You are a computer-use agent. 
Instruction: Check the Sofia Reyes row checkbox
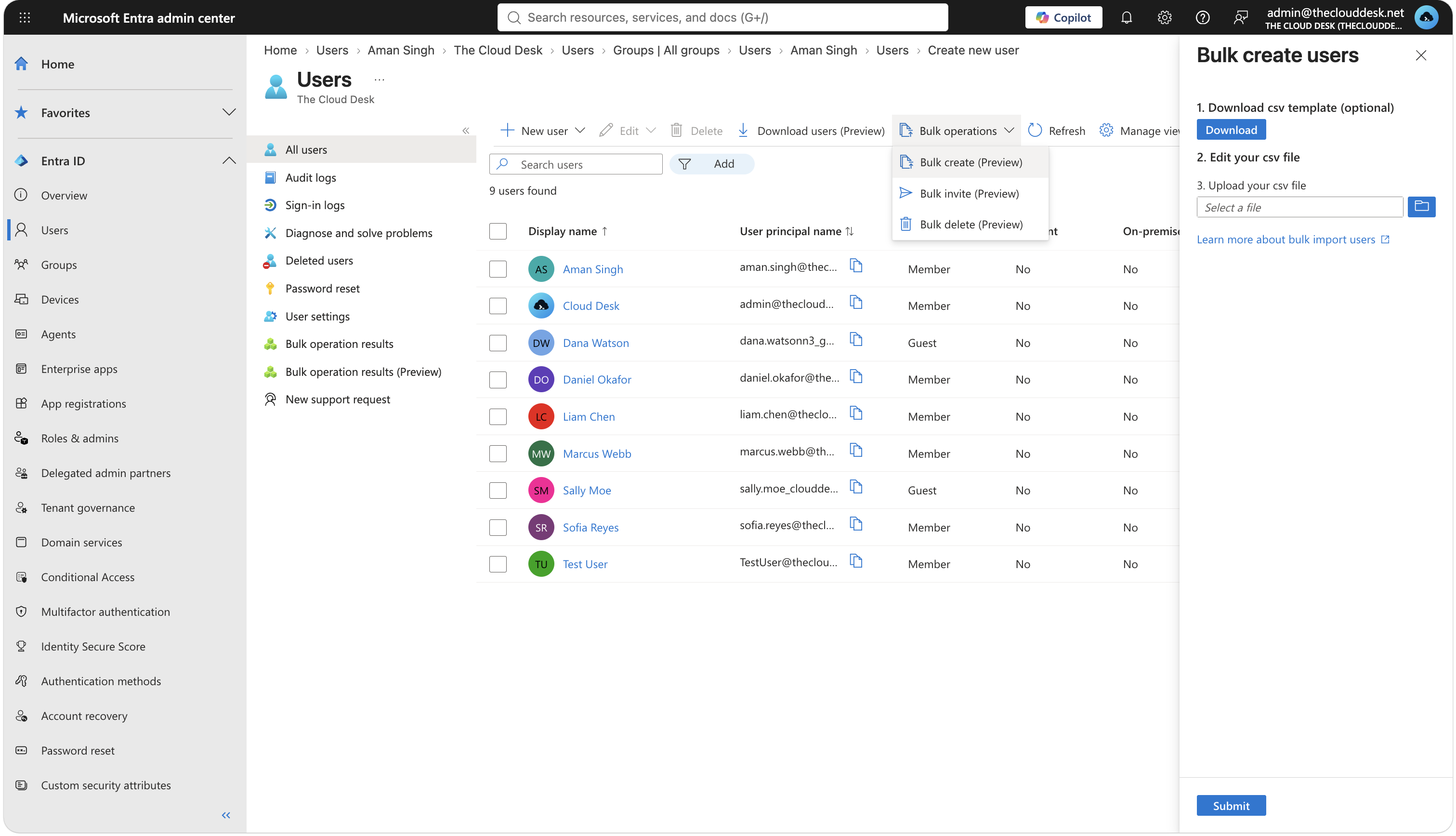(x=498, y=527)
